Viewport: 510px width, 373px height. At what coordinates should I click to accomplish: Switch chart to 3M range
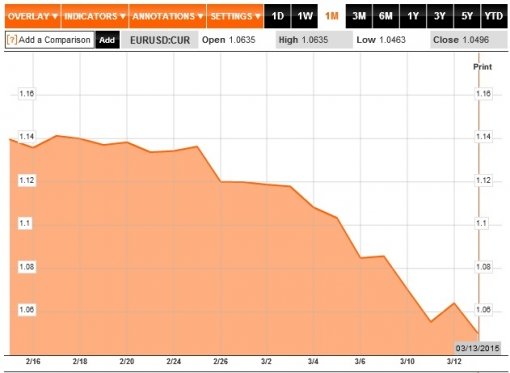click(359, 16)
